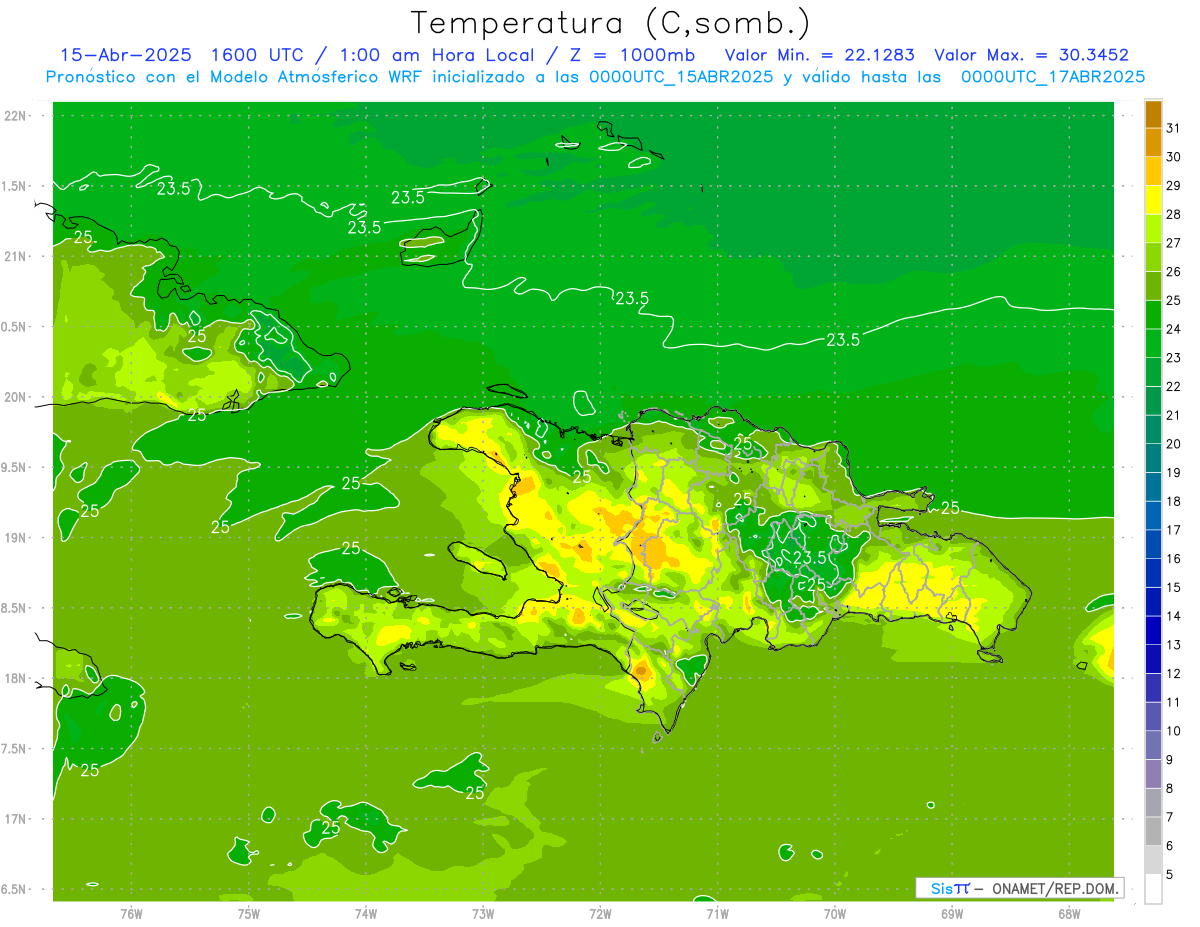Click "Valor Min. = 22.1283" text

(819, 55)
